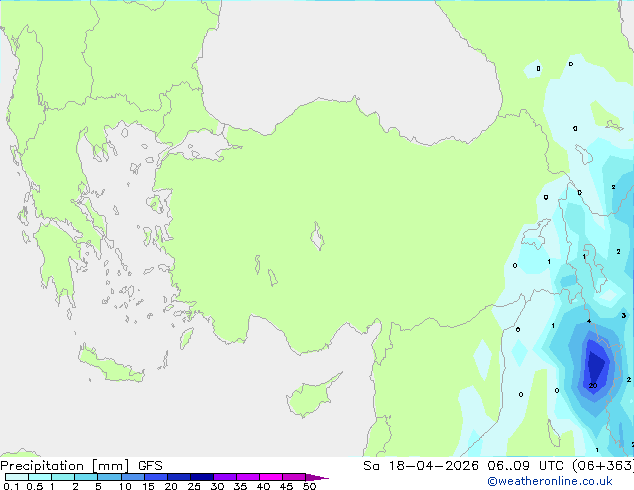Click the 06..09 UTC time range text

[x=525, y=465]
